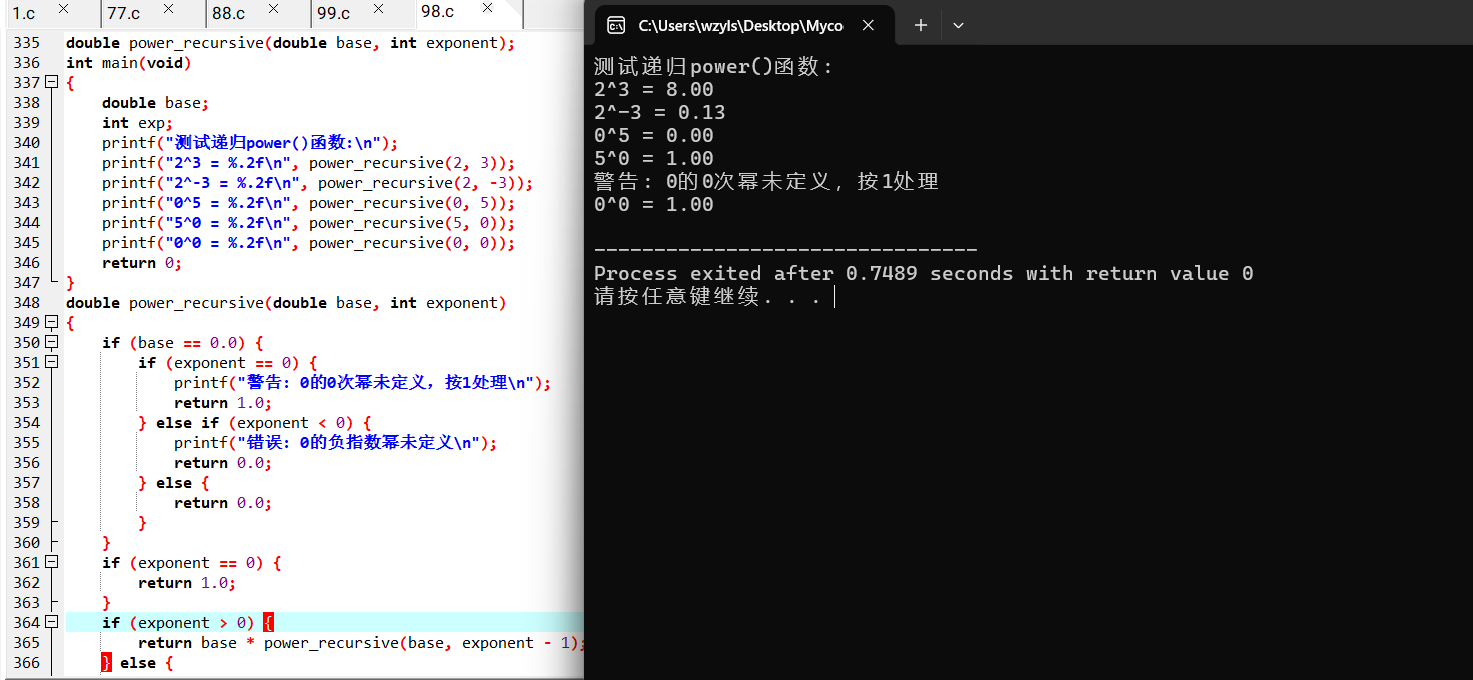Click the "return 0;" line
Image resolution: width=1473 pixels, height=680 pixels.
pyautogui.click(x=142, y=263)
